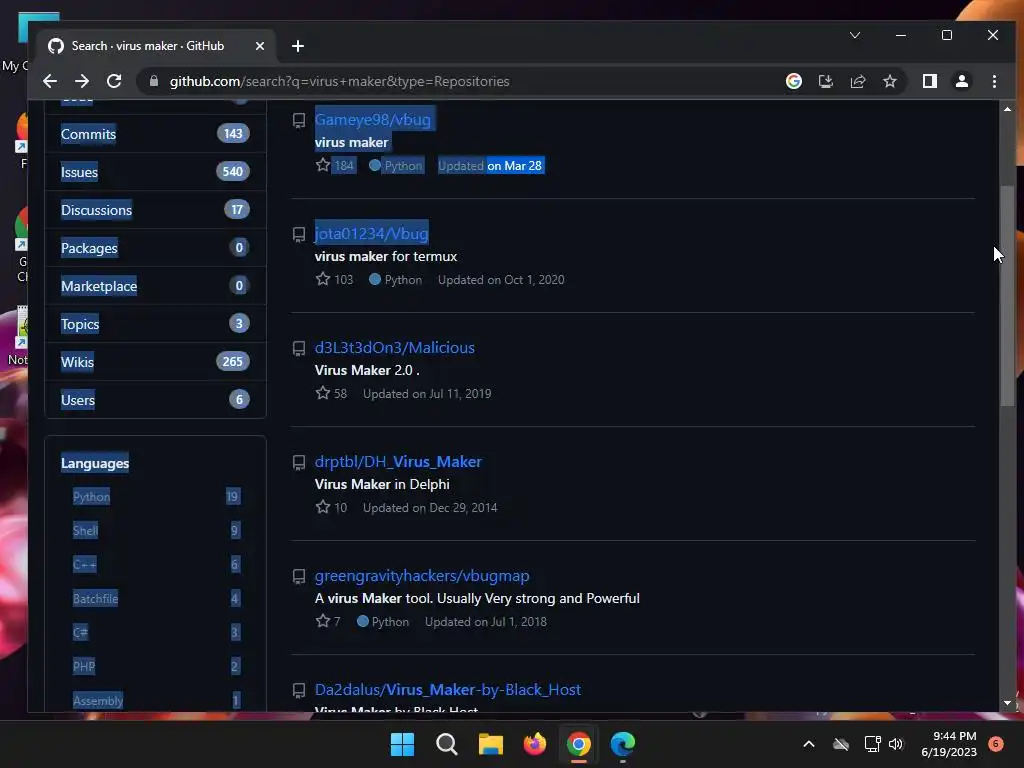
Task: Share this page via share icon
Action: click(x=857, y=81)
